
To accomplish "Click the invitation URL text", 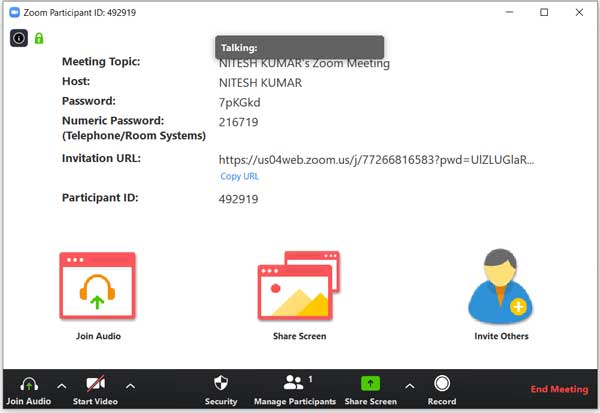I will [x=376, y=160].
